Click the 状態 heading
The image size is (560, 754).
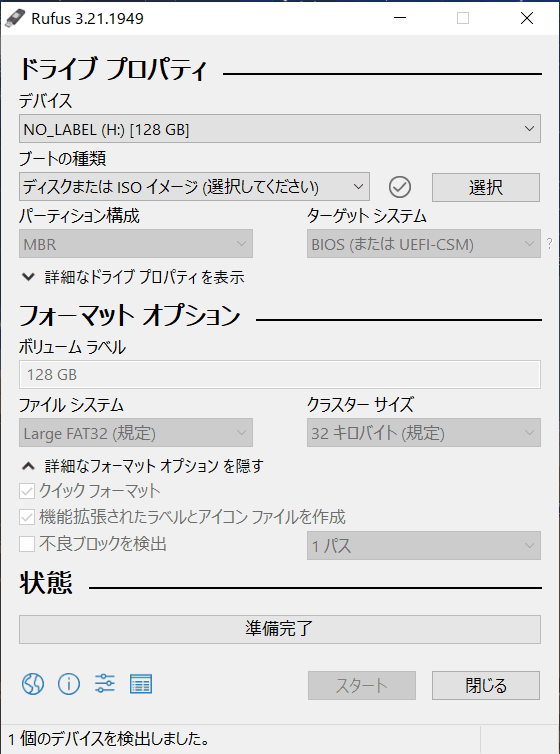[x=46, y=583]
